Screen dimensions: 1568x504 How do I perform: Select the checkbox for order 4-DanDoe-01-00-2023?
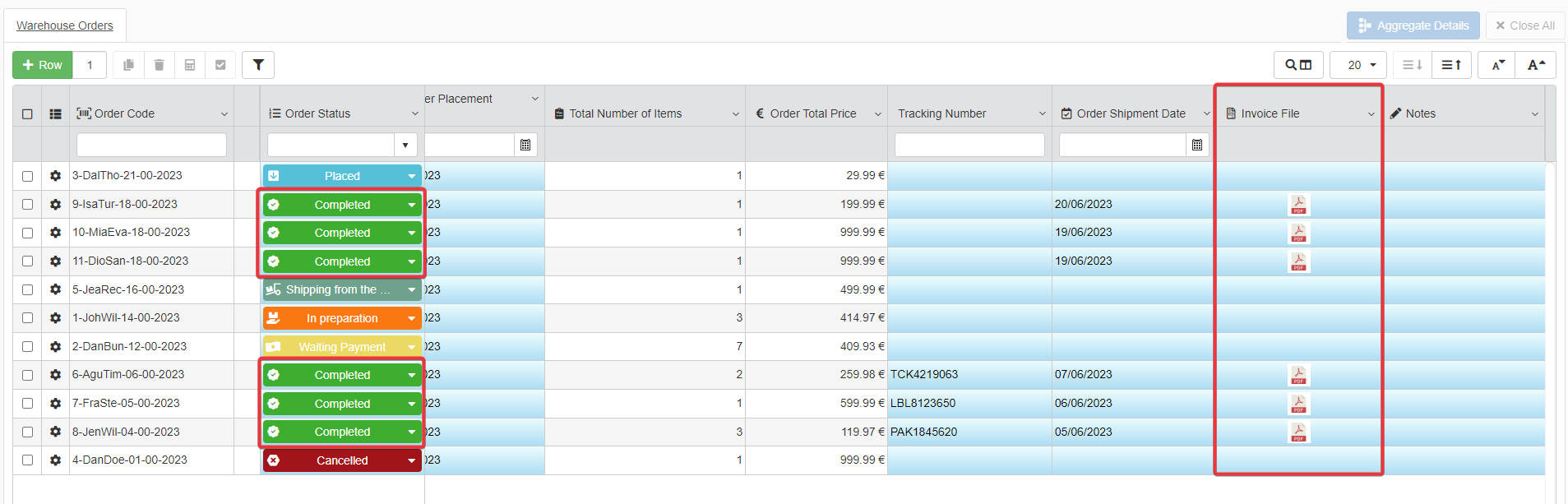27,460
